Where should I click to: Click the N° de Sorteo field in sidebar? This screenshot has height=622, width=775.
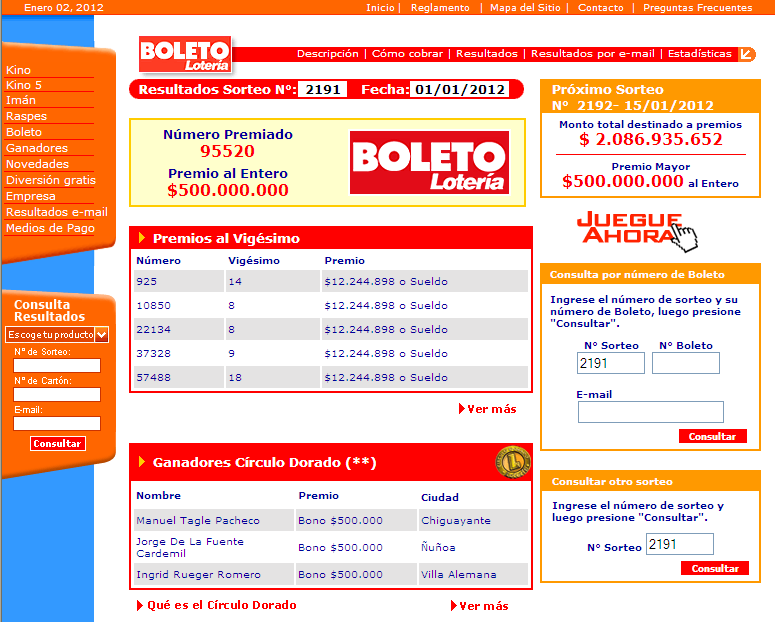pyautogui.click(x=57, y=365)
